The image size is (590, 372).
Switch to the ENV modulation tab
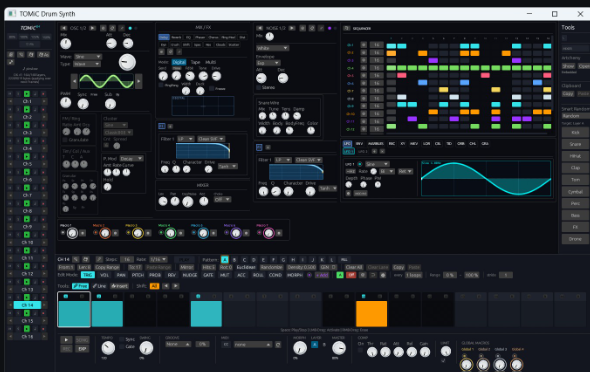359,144
